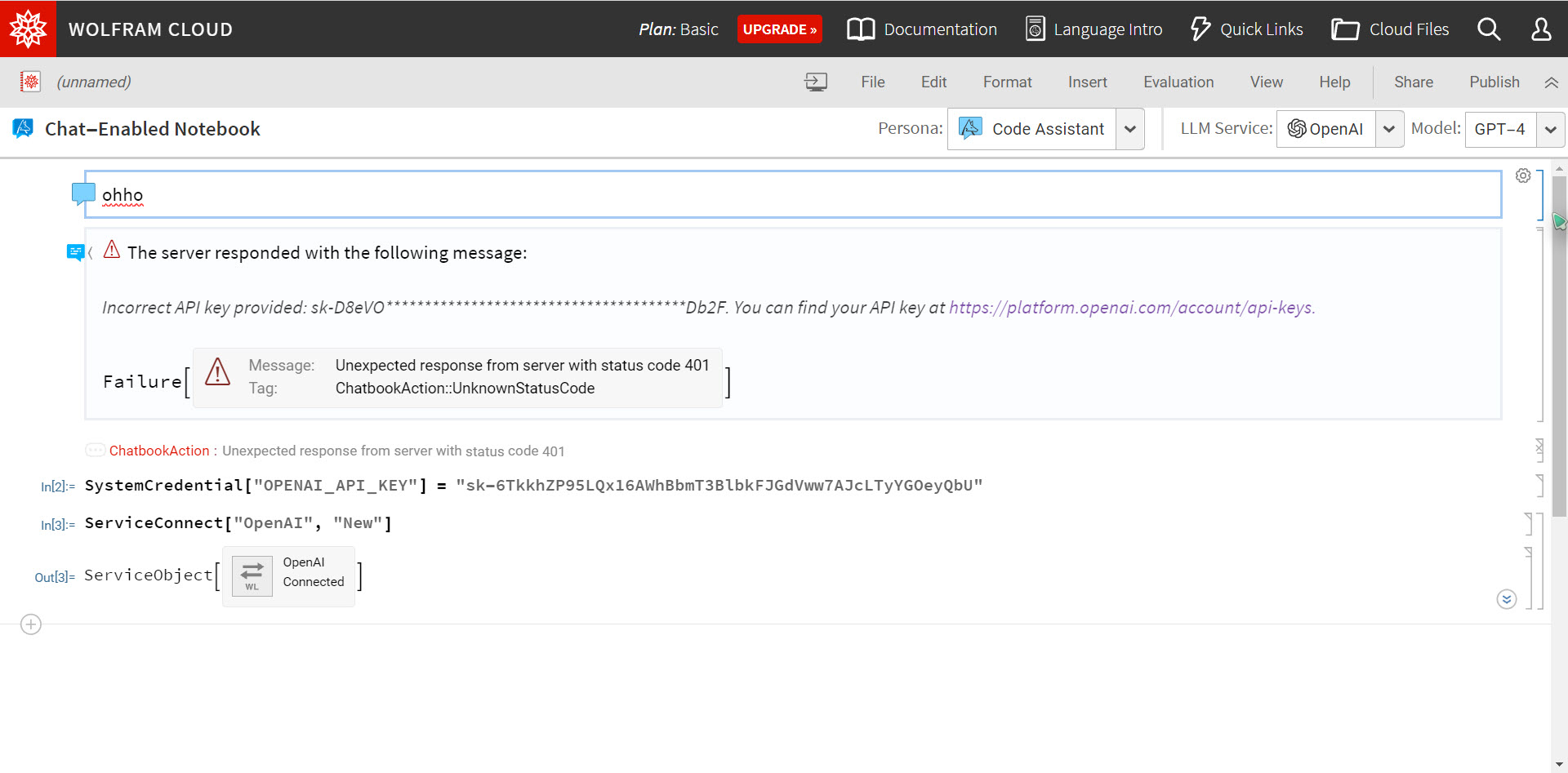Open the File menu
Screen dimensions: 1568x773
[x=873, y=82]
